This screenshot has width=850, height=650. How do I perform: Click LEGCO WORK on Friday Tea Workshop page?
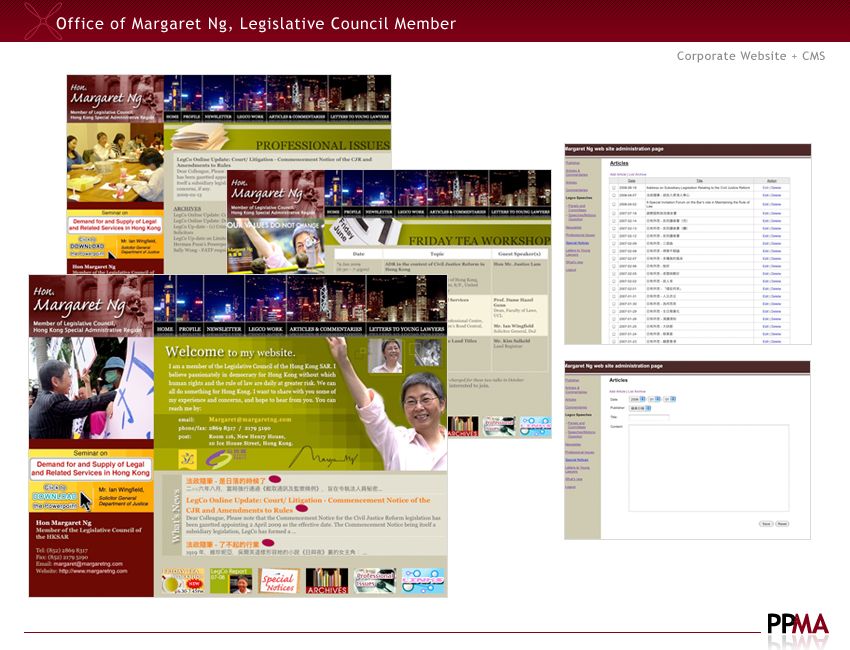click(x=411, y=212)
